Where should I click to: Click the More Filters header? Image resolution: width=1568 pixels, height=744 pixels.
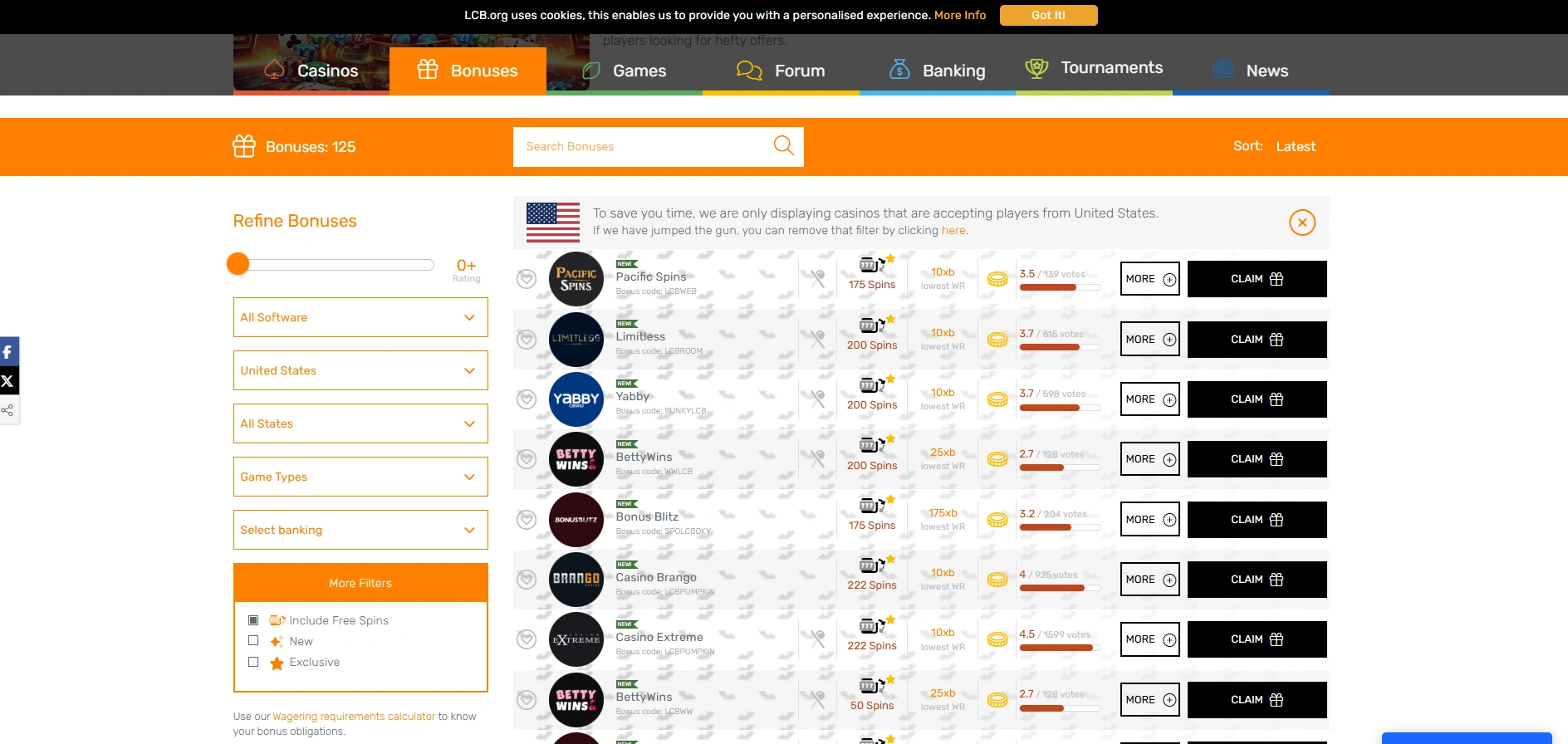tap(360, 583)
